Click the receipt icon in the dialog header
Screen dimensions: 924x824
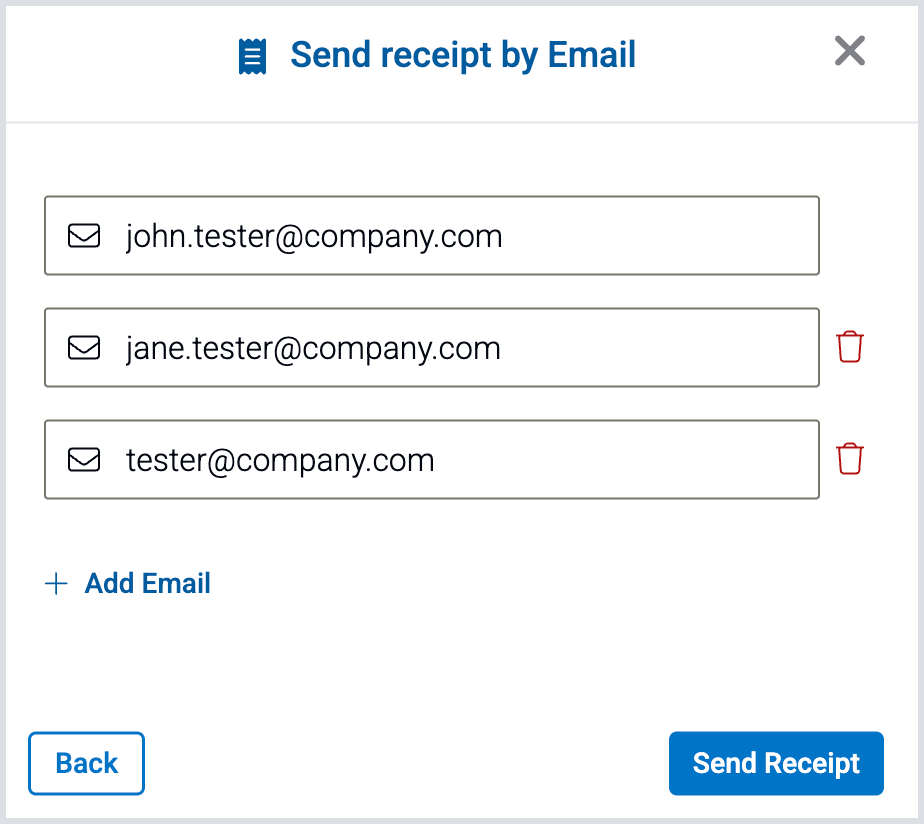pyautogui.click(x=252, y=56)
